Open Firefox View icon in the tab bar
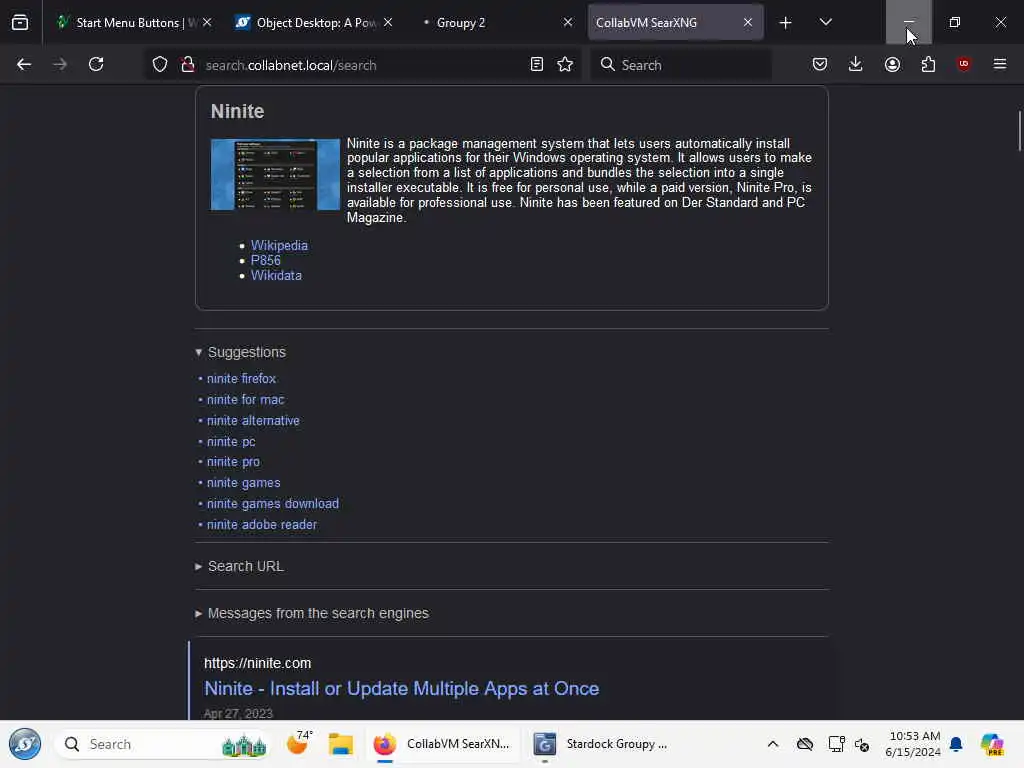The height and width of the screenshot is (768, 1024). (x=20, y=23)
